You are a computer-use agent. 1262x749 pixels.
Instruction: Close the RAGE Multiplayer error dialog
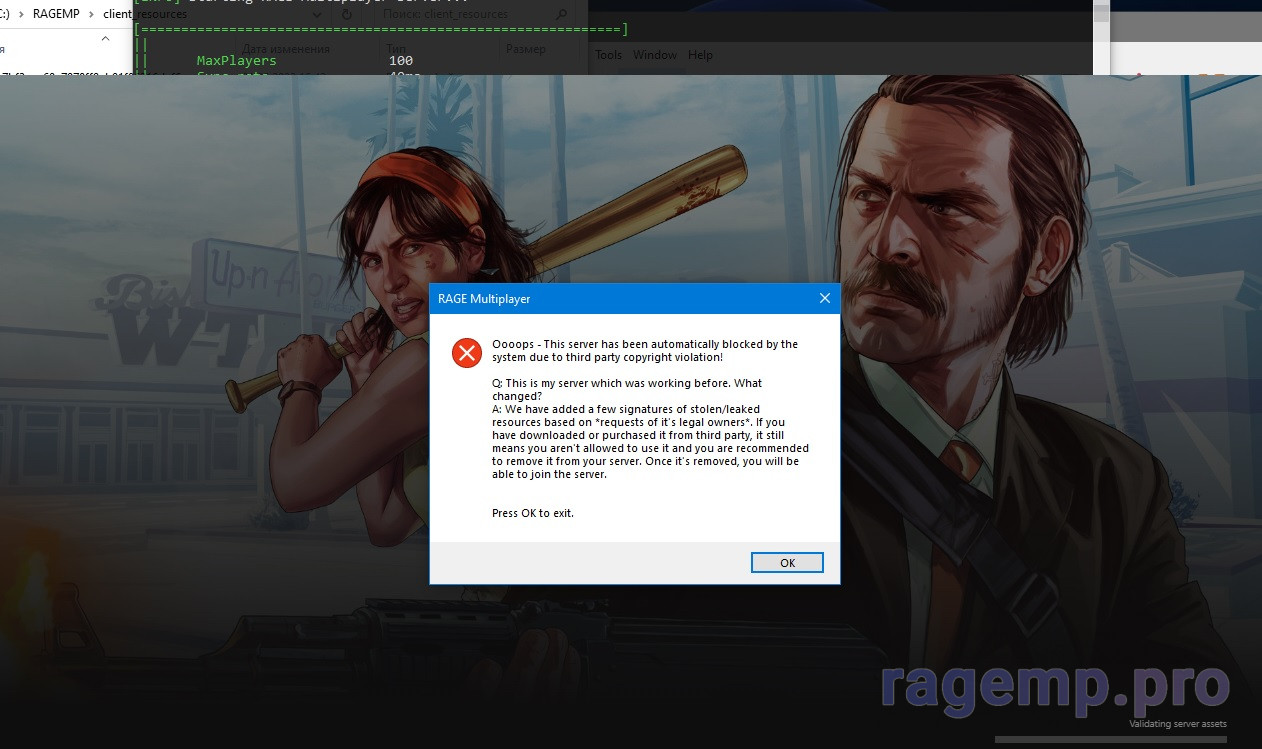(825, 298)
